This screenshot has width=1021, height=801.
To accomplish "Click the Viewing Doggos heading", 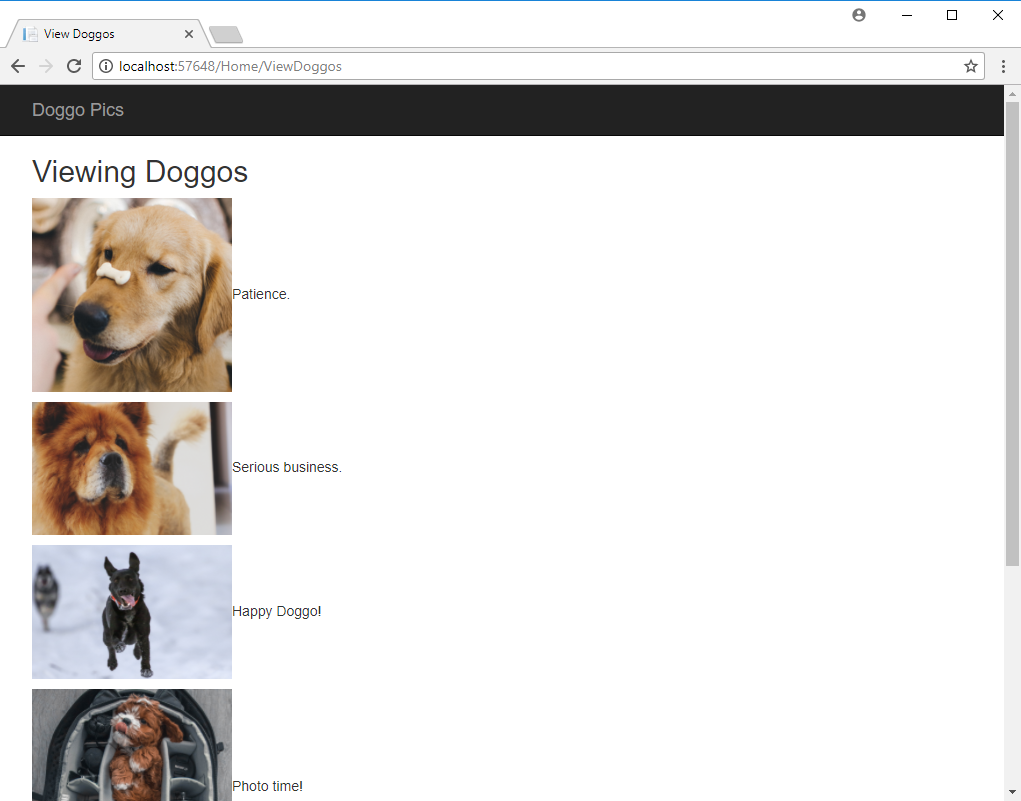I will pos(140,172).
